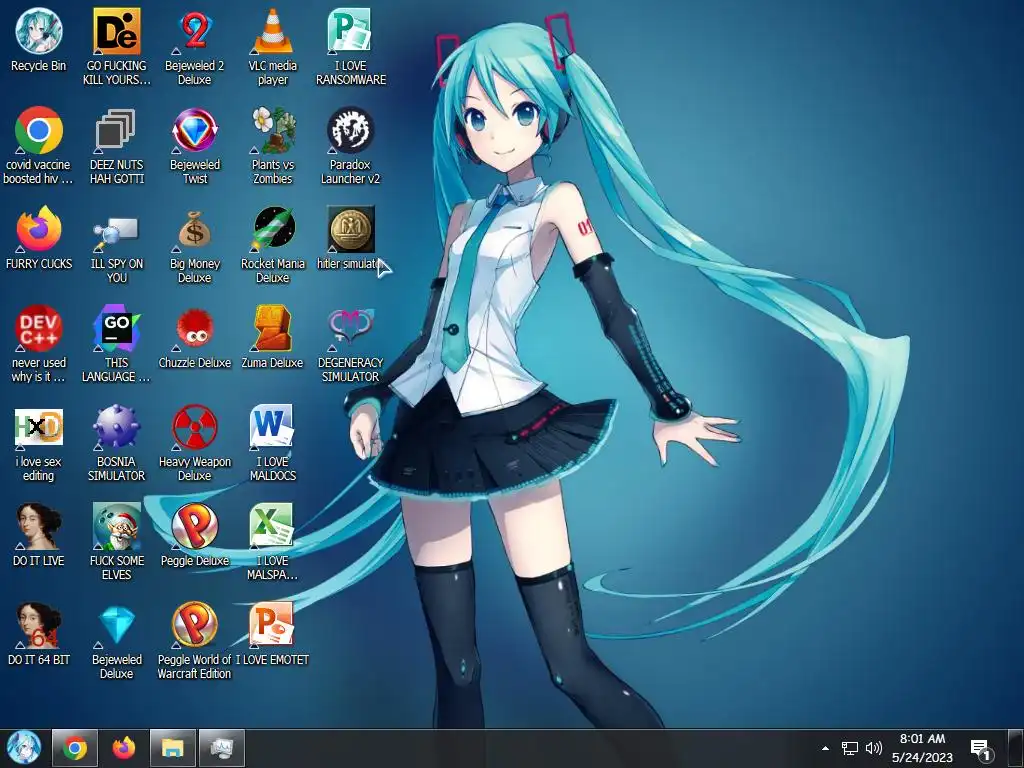Open the clock showing 8:01 AM
The image size is (1024, 768).
pos(921,748)
